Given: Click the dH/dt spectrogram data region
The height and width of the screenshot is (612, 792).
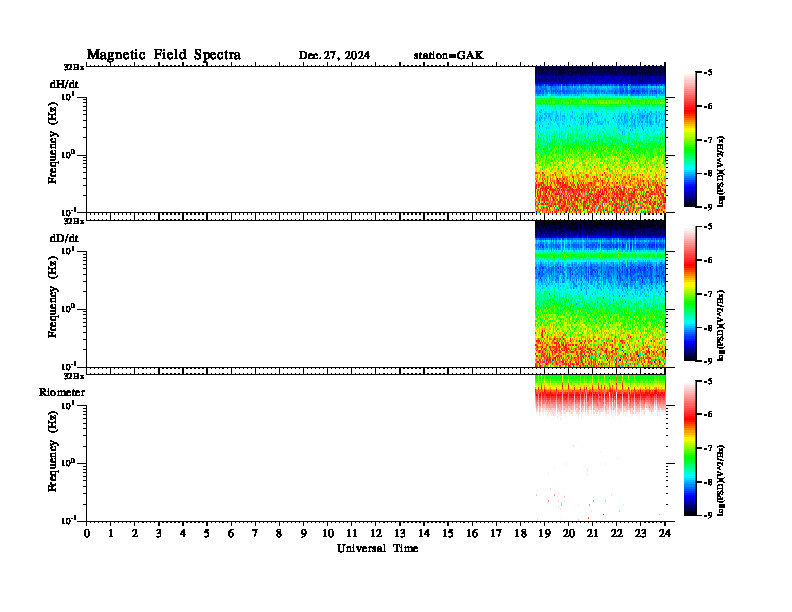Looking at the screenshot, I should 600,139.
